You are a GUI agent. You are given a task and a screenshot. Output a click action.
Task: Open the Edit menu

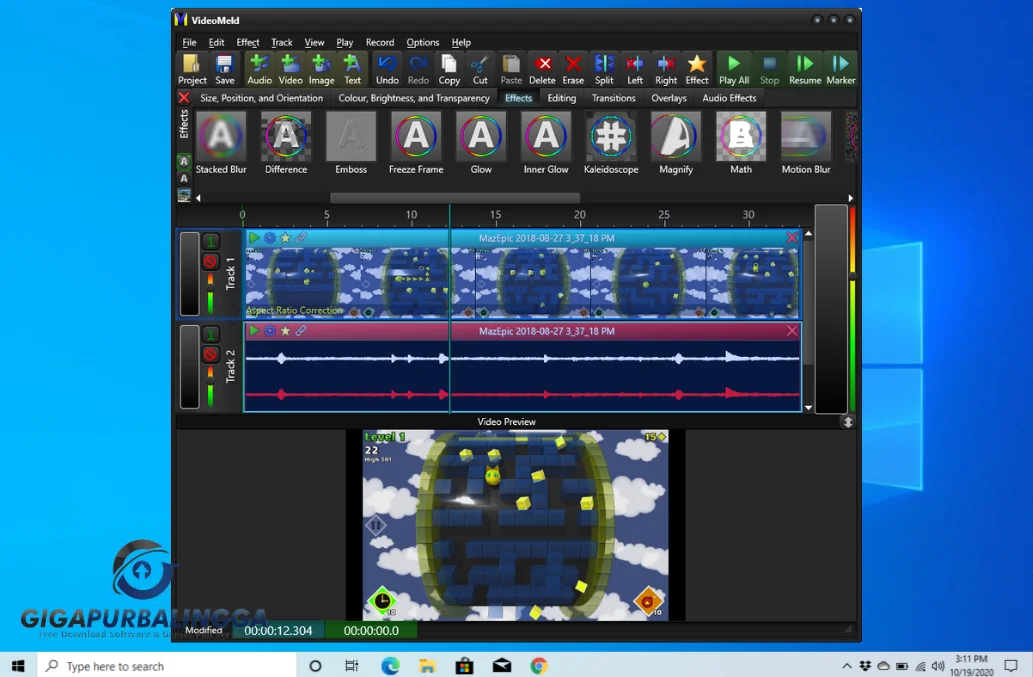click(216, 42)
